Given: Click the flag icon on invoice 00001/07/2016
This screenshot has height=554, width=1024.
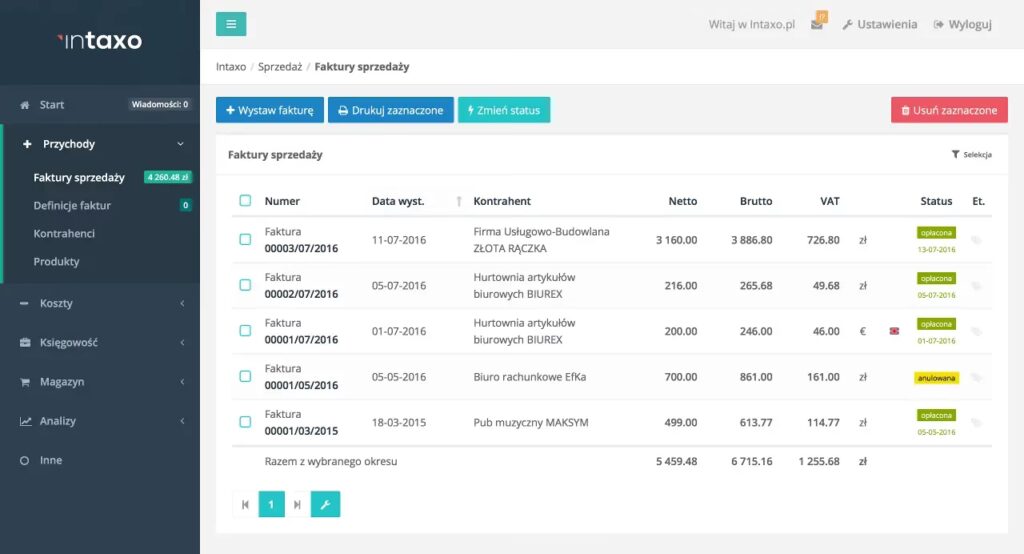Looking at the screenshot, I should [893, 331].
